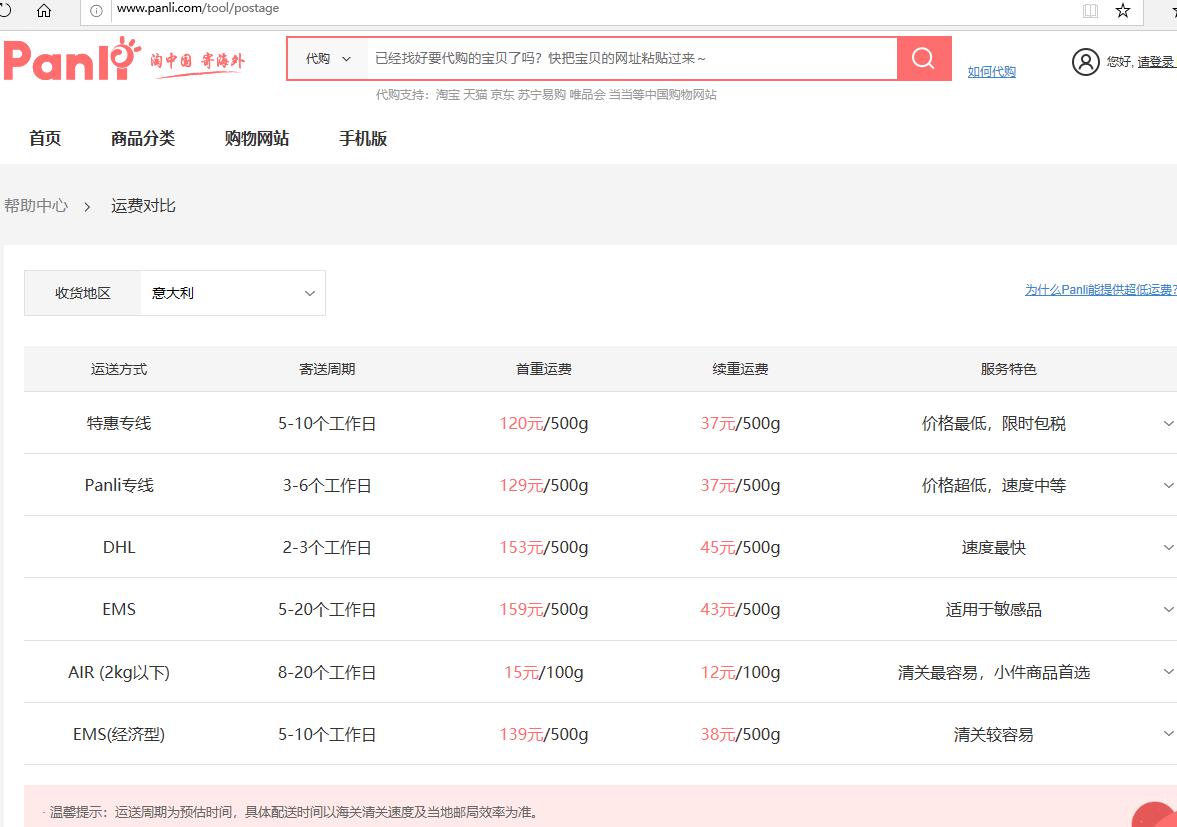Open the 代购 search type dropdown

326,58
